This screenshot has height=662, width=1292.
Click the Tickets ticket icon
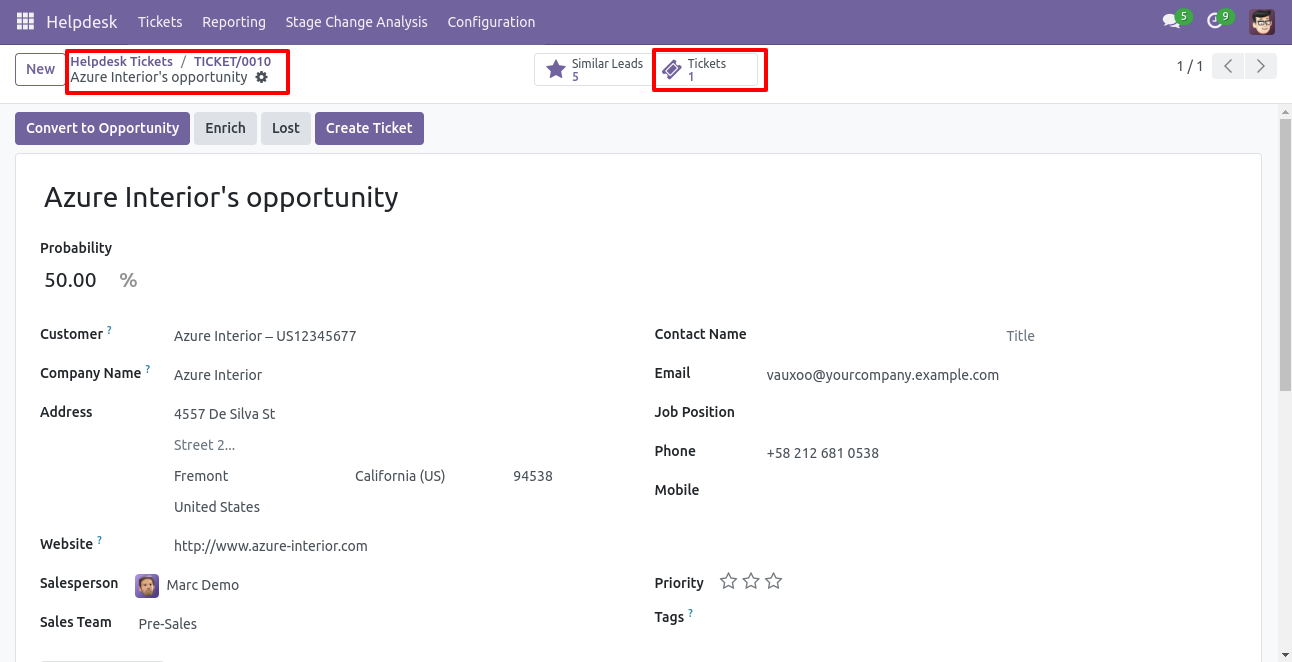coord(672,70)
